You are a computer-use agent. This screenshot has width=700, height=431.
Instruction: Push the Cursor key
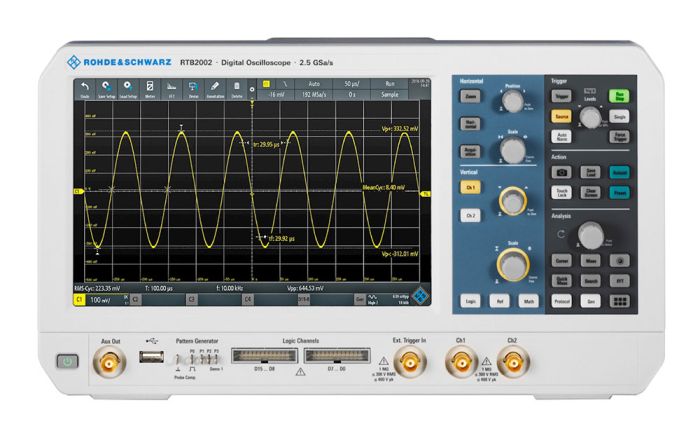[x=562, y=260]
